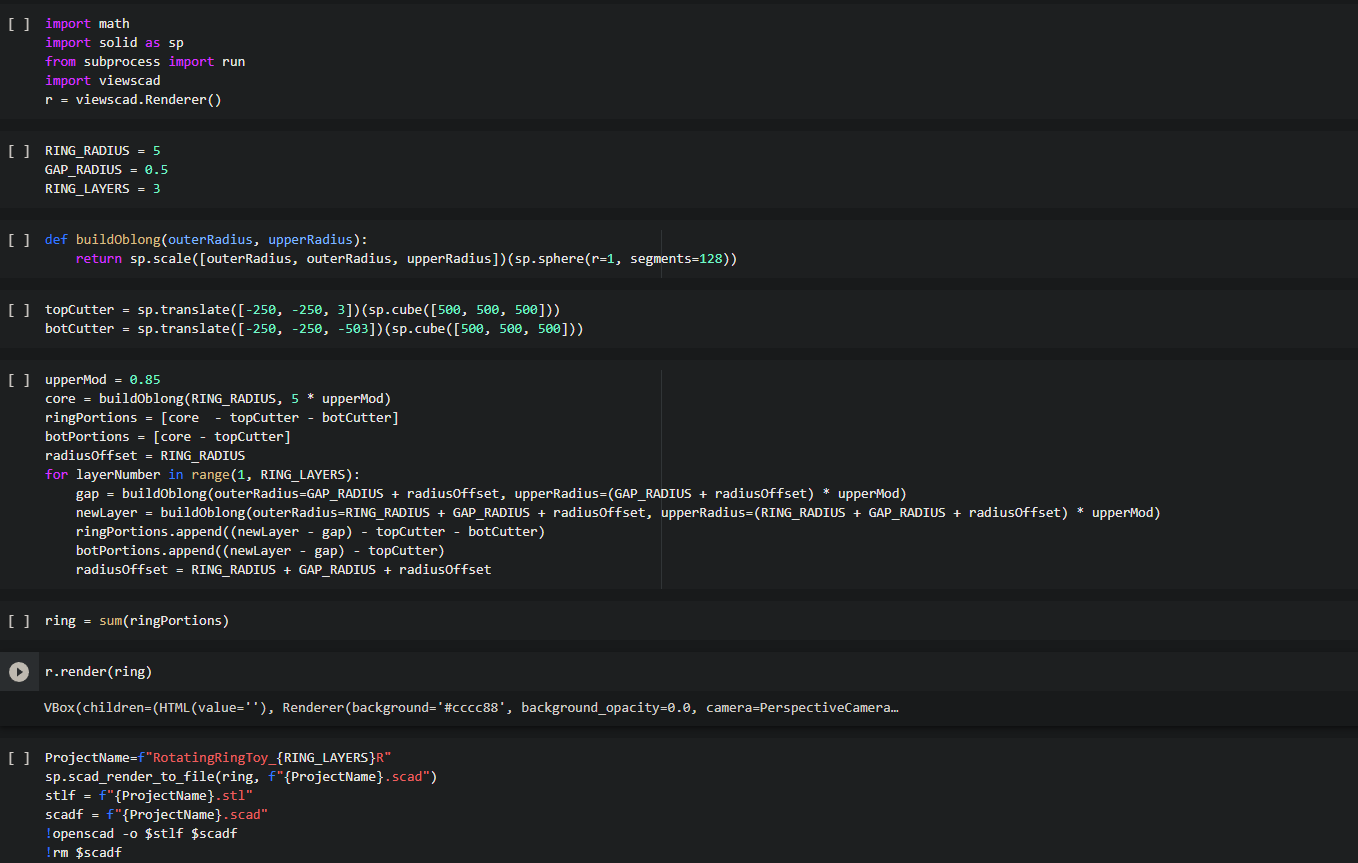Run the topCutter cell via its bracket
The width and height of the screenshot is (1358, 863).
pyautogui.click(x=19, y=310)
